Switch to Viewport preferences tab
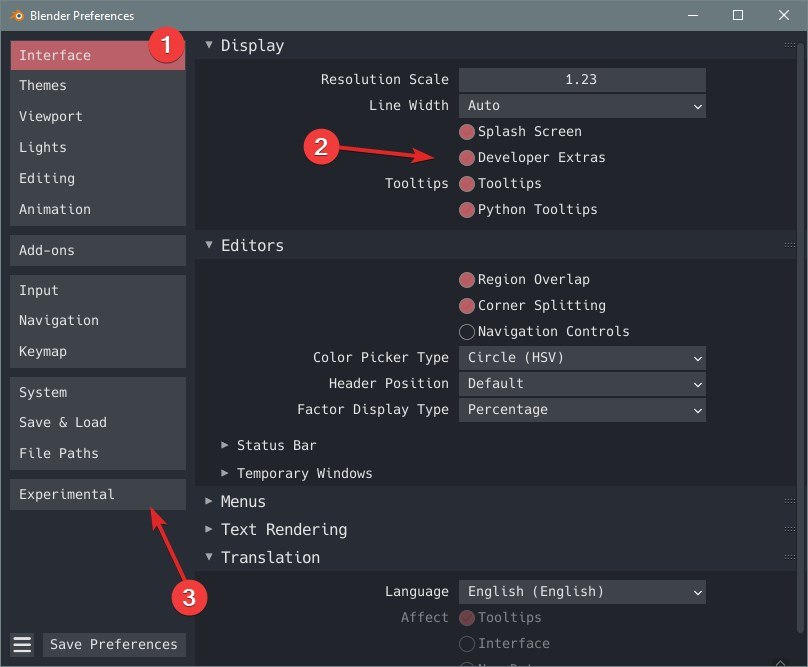The width and height of the screenshot is (808, 667). point(97,116)
